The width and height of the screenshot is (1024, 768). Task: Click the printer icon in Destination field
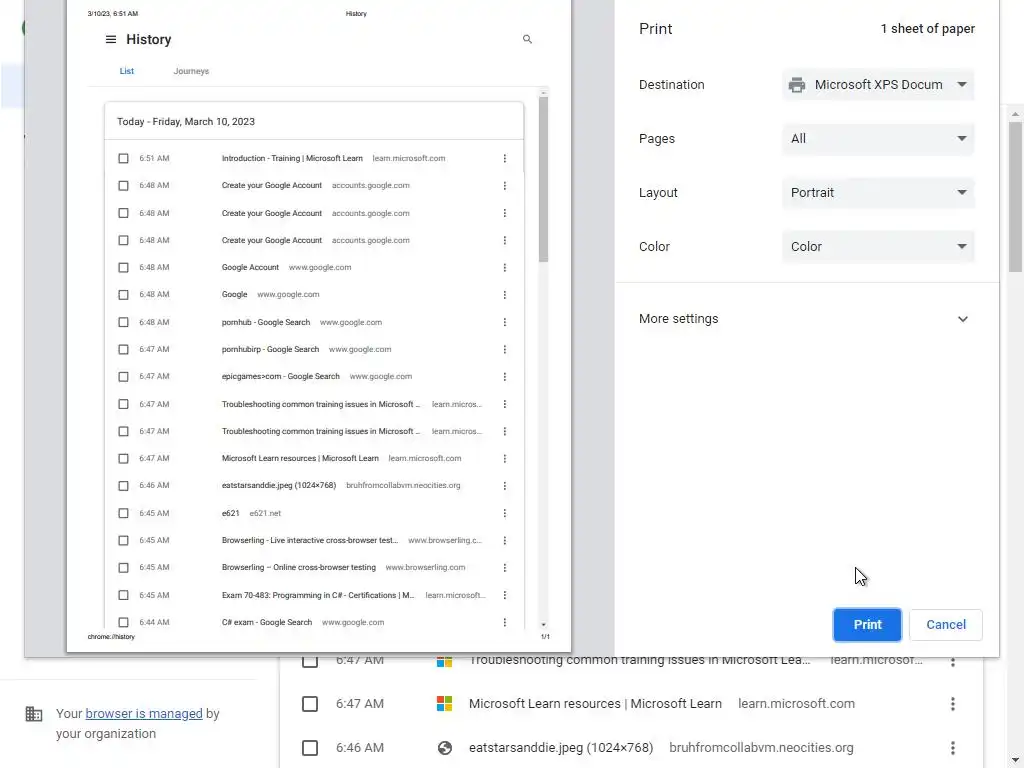coord(797,85)
